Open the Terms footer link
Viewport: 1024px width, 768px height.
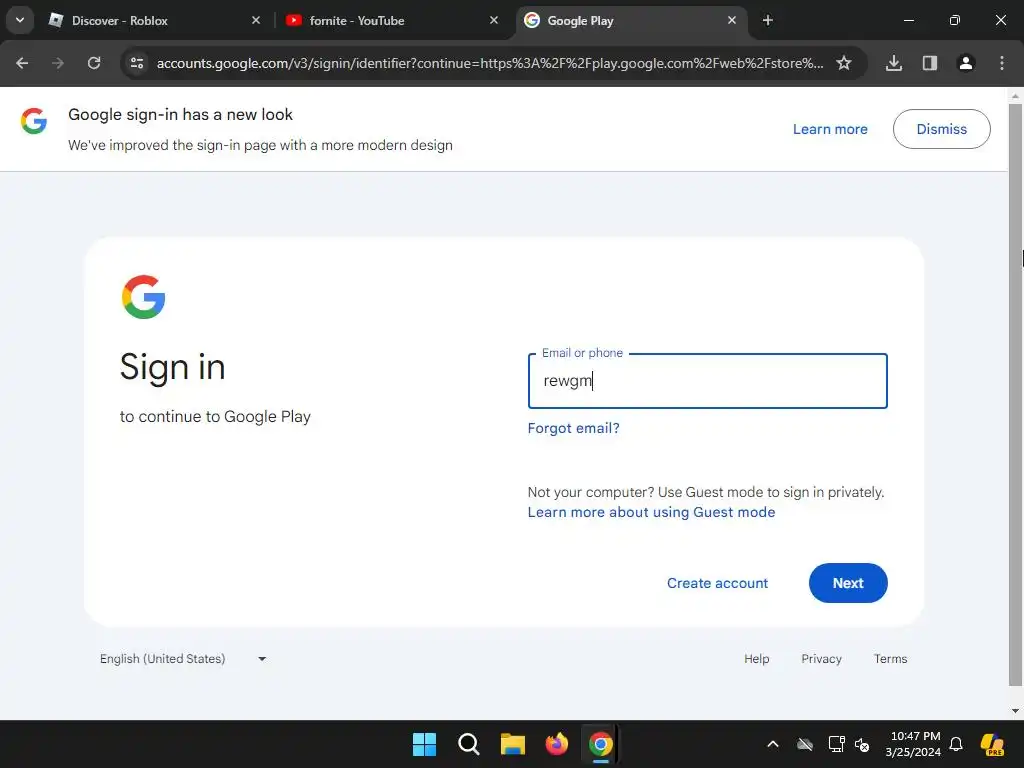(890, 658)
